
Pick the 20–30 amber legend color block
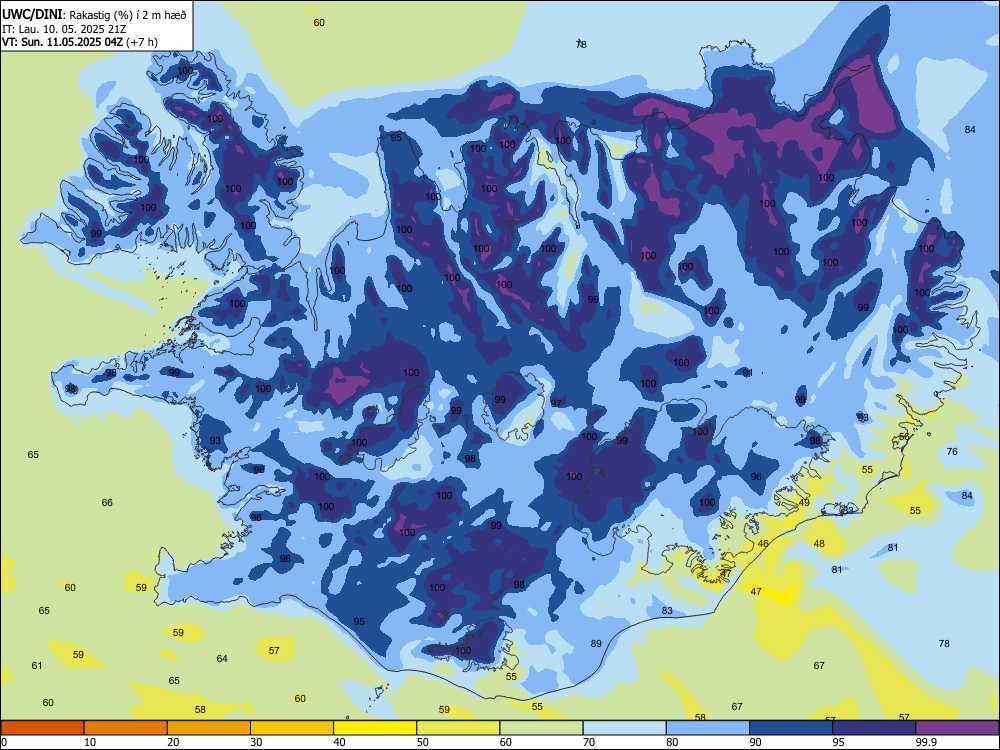pyautogui.click(x=209, y=728)
